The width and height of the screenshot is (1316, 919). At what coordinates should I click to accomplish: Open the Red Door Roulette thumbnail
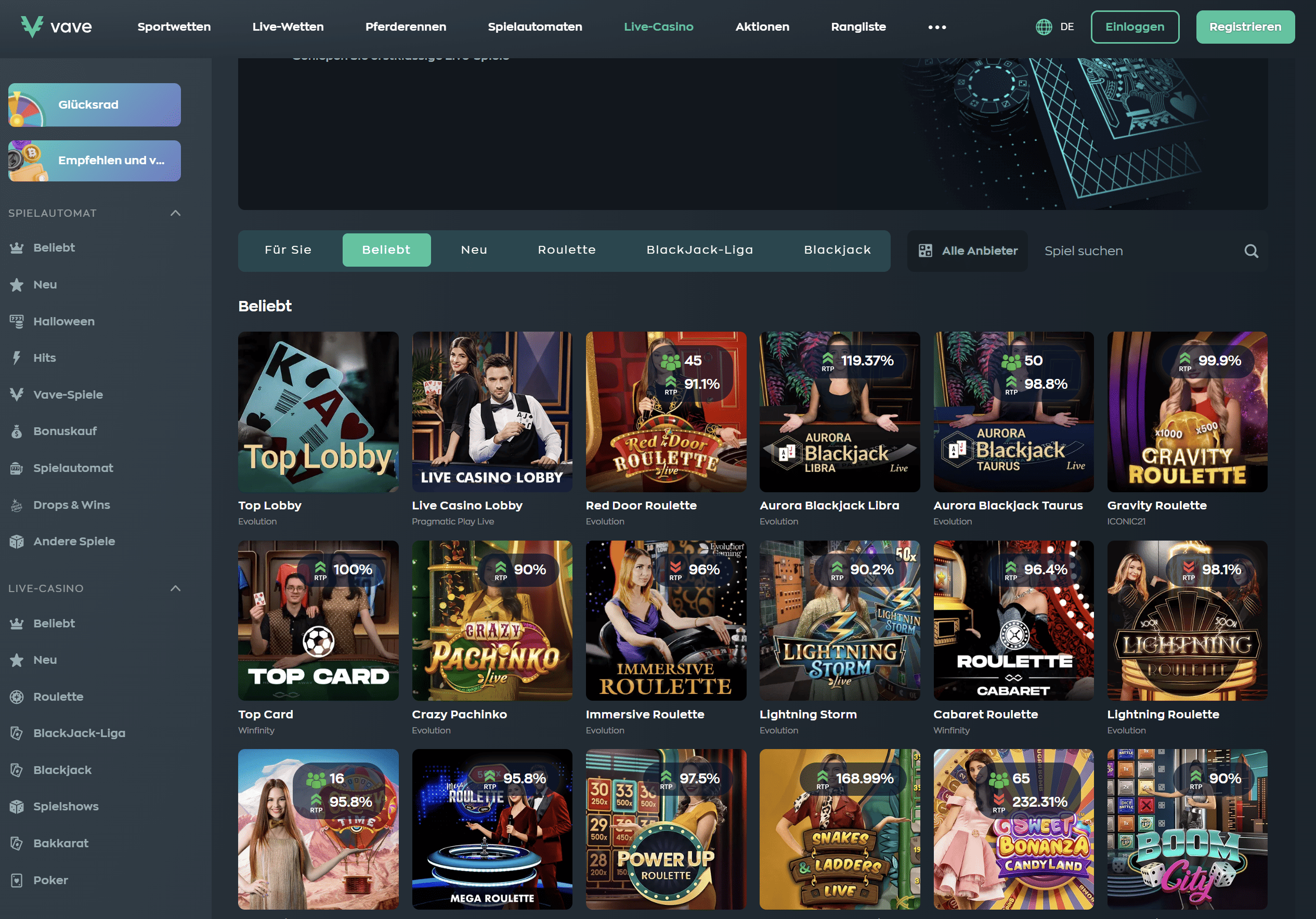coord(666,412)
